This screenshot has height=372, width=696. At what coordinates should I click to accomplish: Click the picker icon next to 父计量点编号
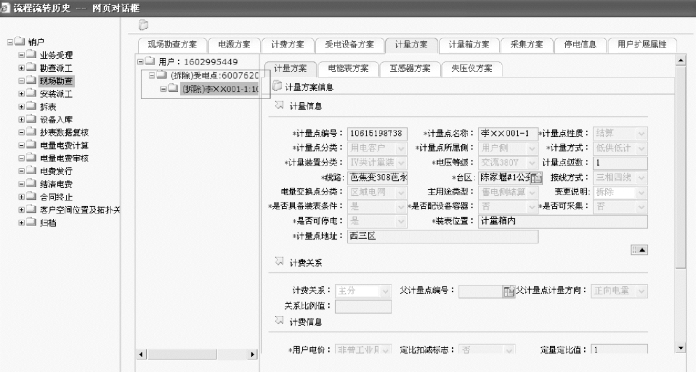coord(509,291)
